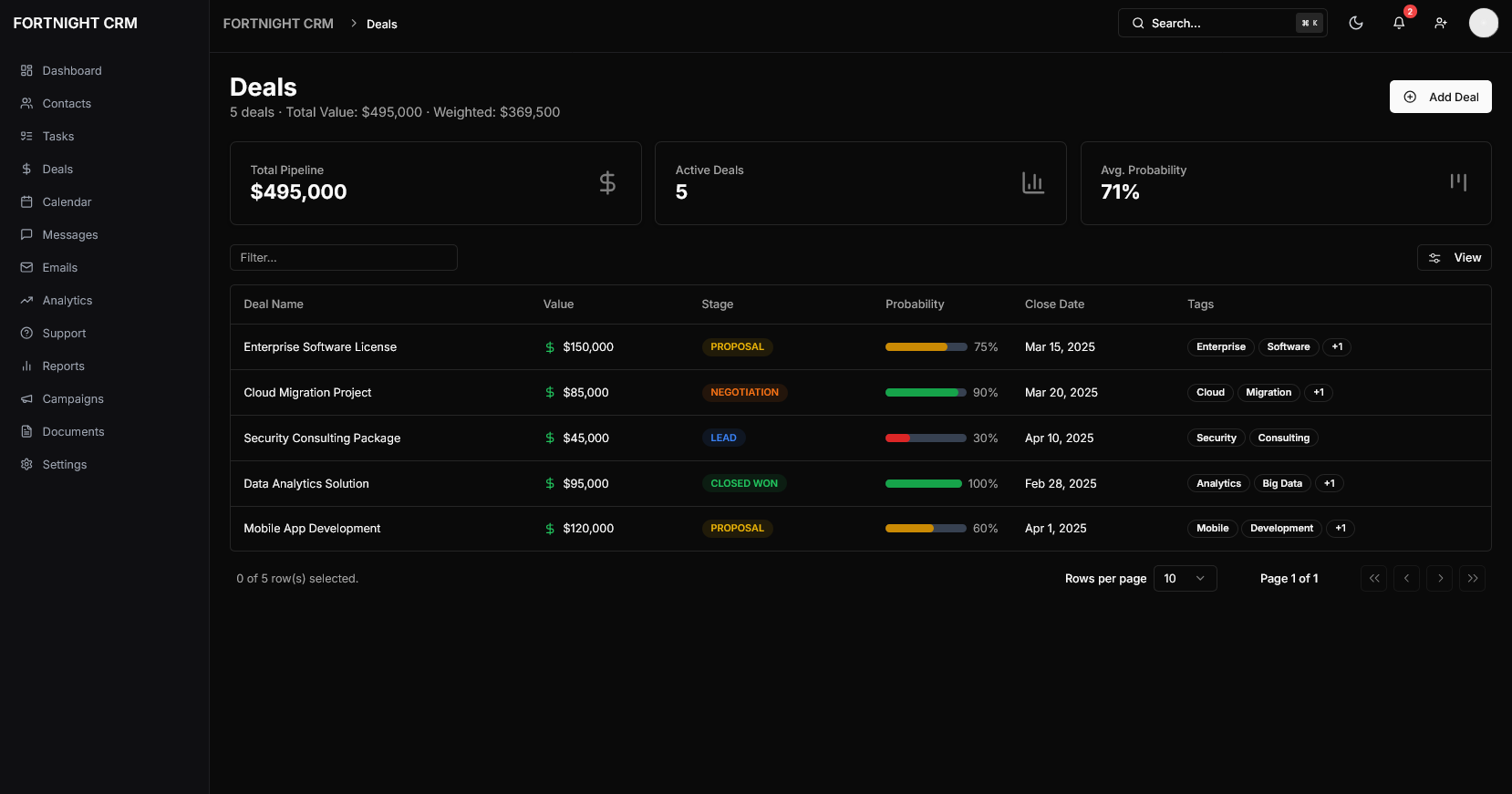Click the Close Date column header
Screen dimensions: 1512x794
[x=1054, y=304]
